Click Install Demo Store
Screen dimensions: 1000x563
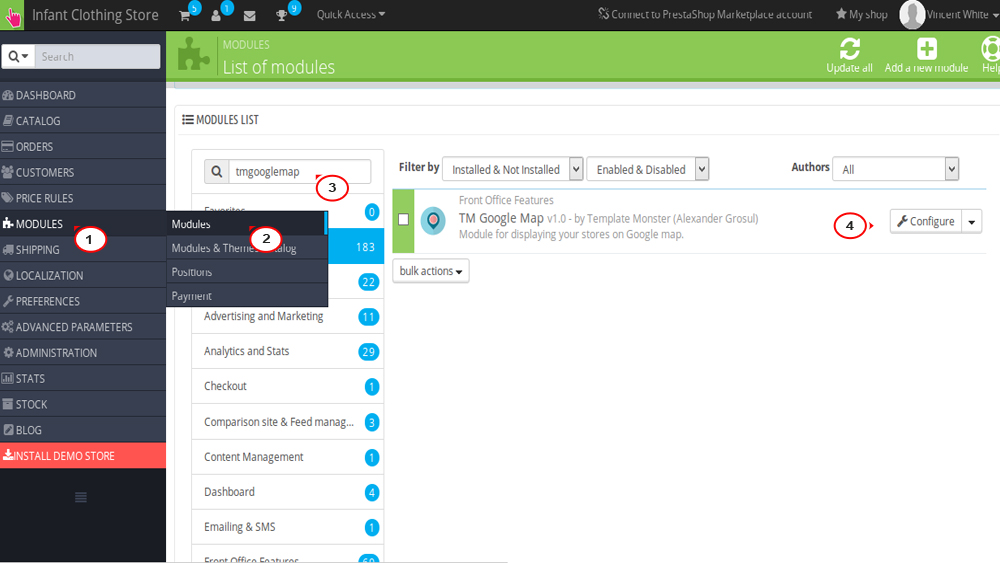pos(83,456)
